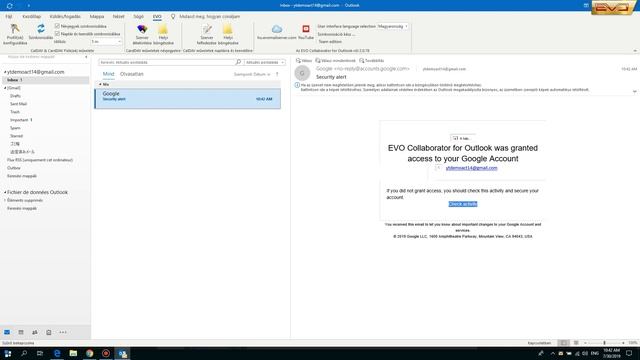Open the sort by date dropdown
Screen dimensions: 640x360
(252, 74)
